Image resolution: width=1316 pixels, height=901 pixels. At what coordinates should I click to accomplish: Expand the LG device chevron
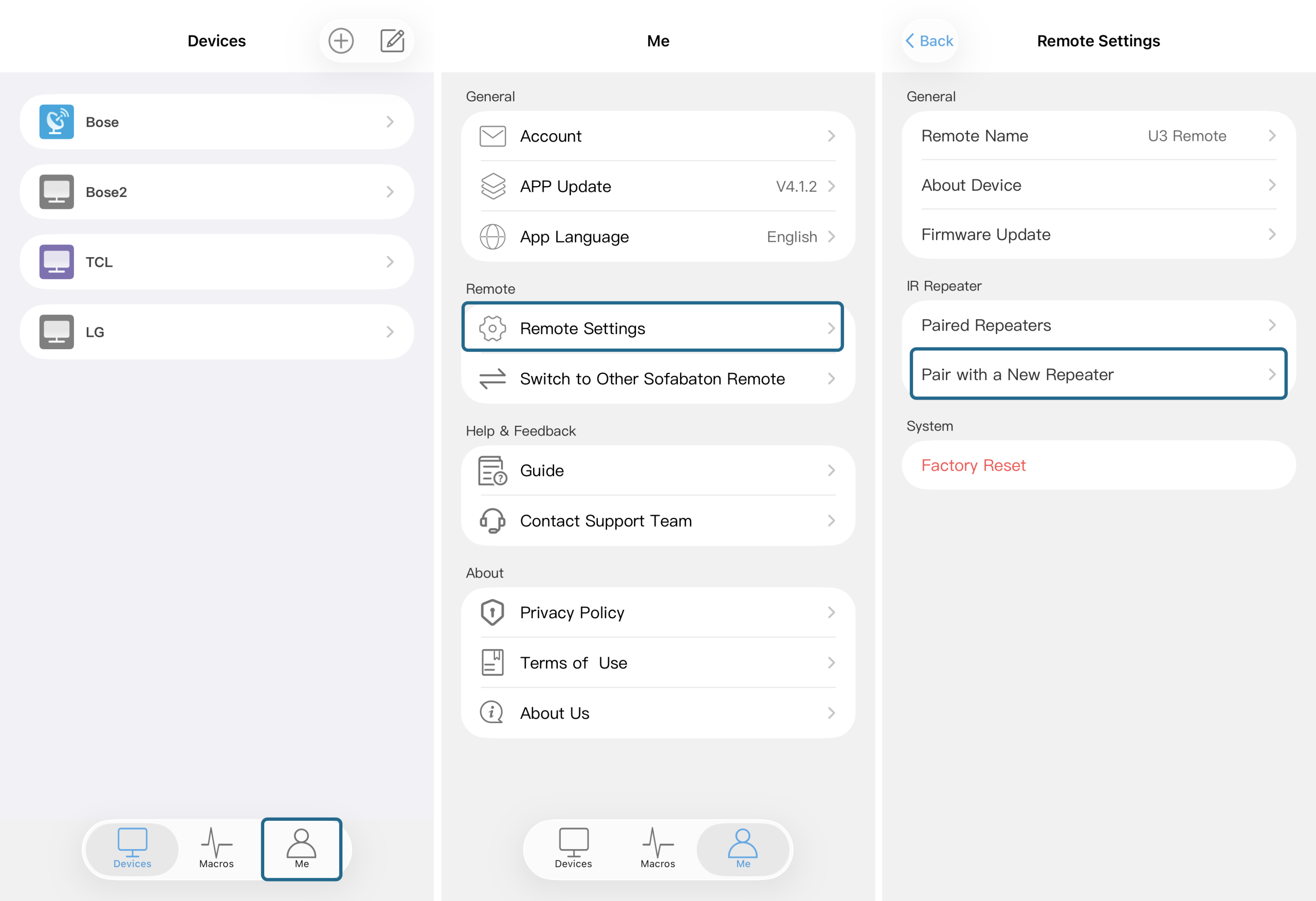(x=390, y=332)
